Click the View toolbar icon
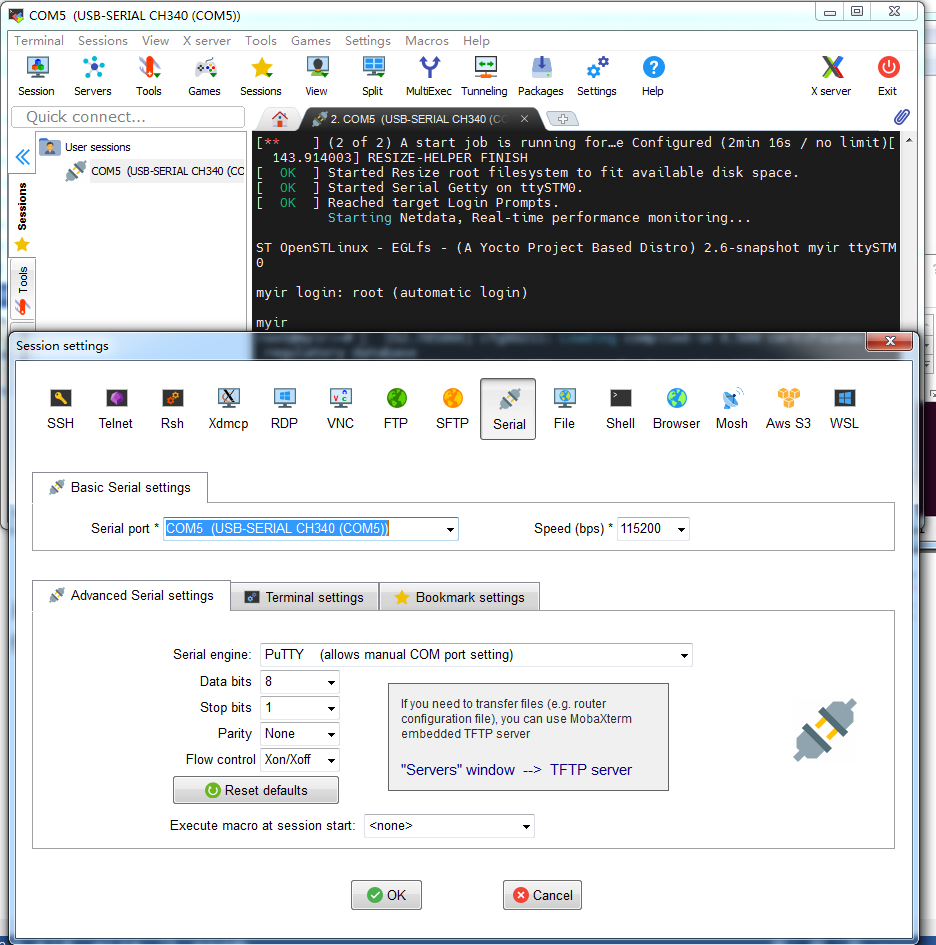 316,76
